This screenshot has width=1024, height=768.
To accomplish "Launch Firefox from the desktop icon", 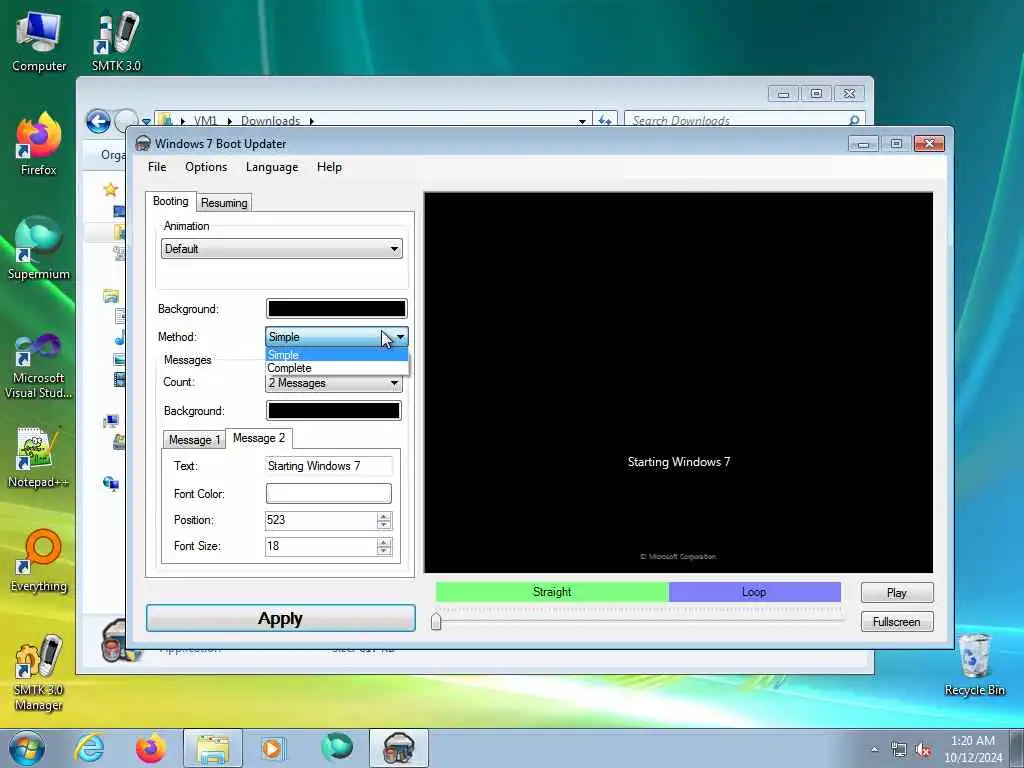I will [39, 145].
